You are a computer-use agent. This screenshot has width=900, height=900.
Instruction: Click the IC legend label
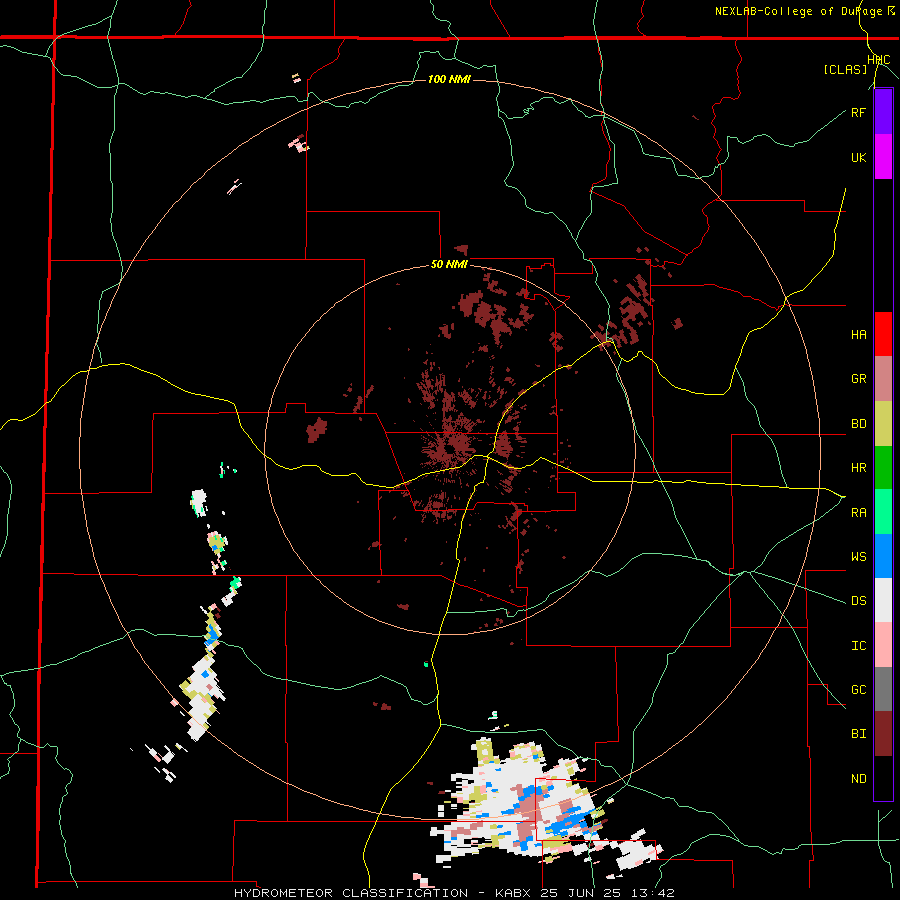point(858,645)
